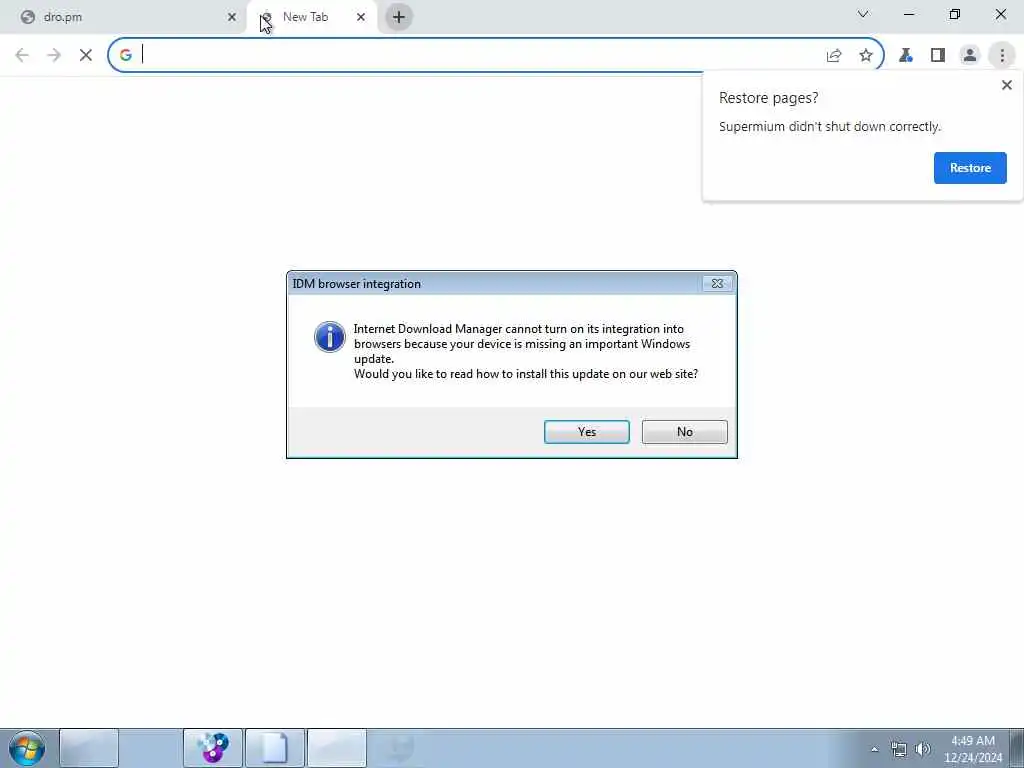Screen dimensions: 1024x768
Task: Stop loading the current page
Action: click(x=86, y=56)
